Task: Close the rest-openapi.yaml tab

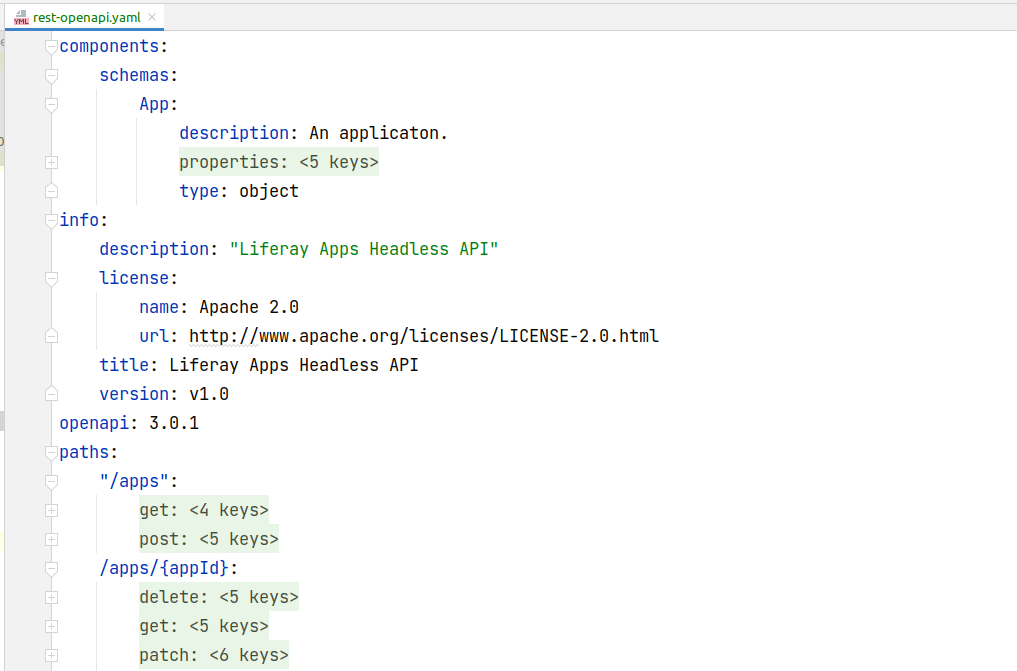Action: click(152, 18)
